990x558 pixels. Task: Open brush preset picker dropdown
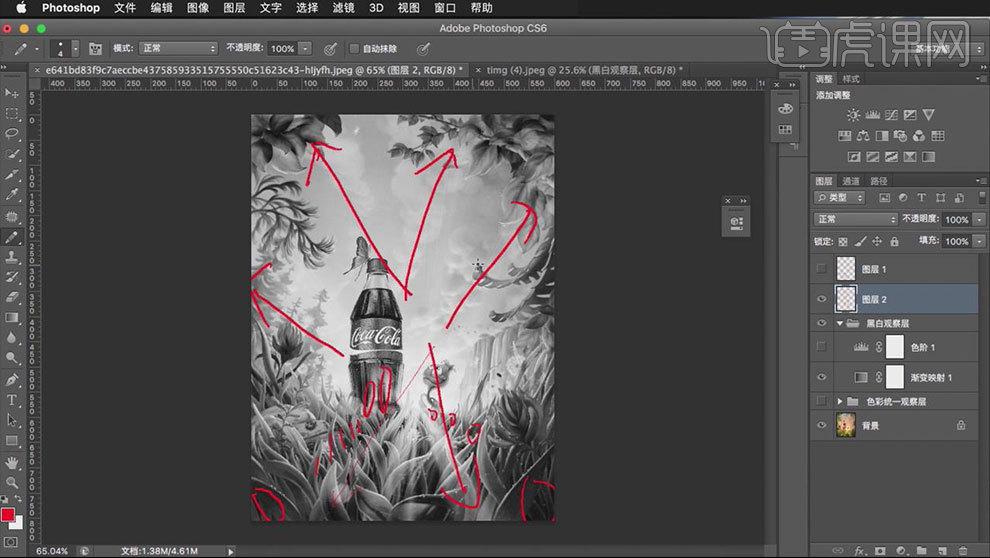75,49
